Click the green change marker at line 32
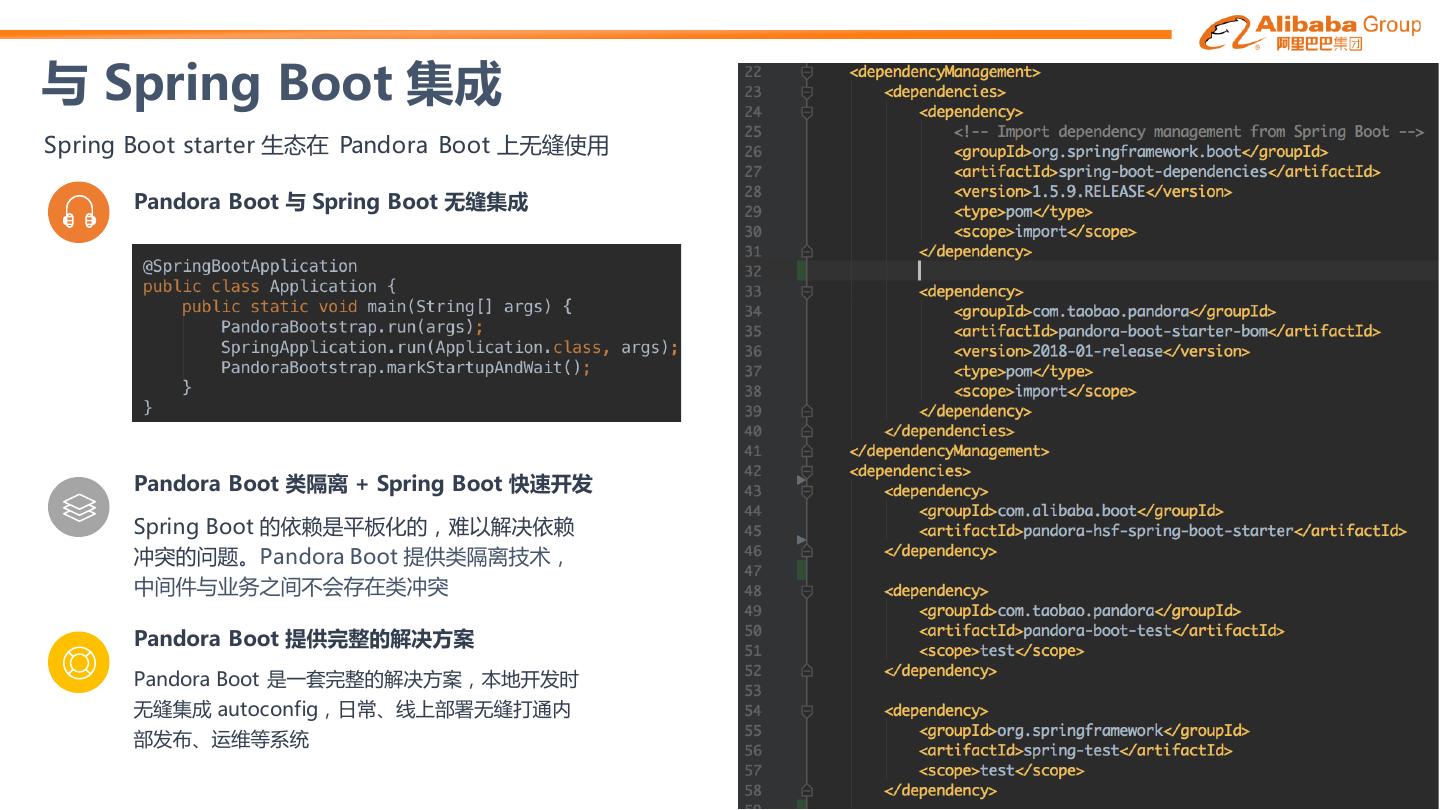 (x=802, y=271)
